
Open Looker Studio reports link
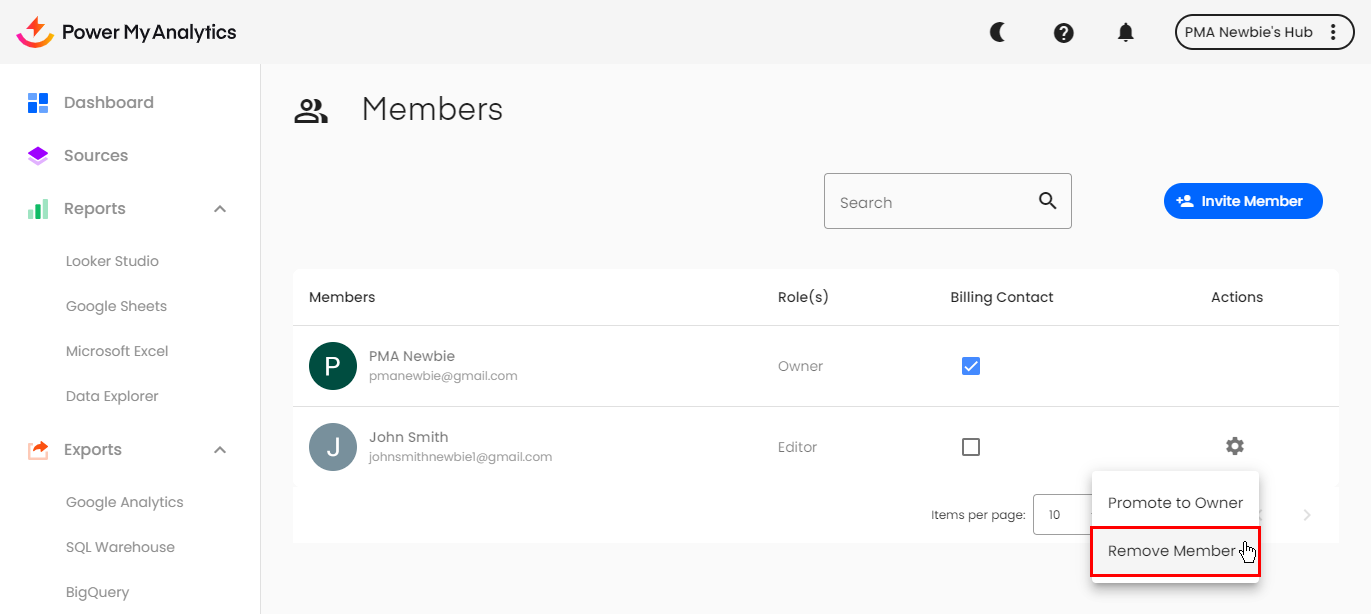pyautogui.click(x=112, y=261)
